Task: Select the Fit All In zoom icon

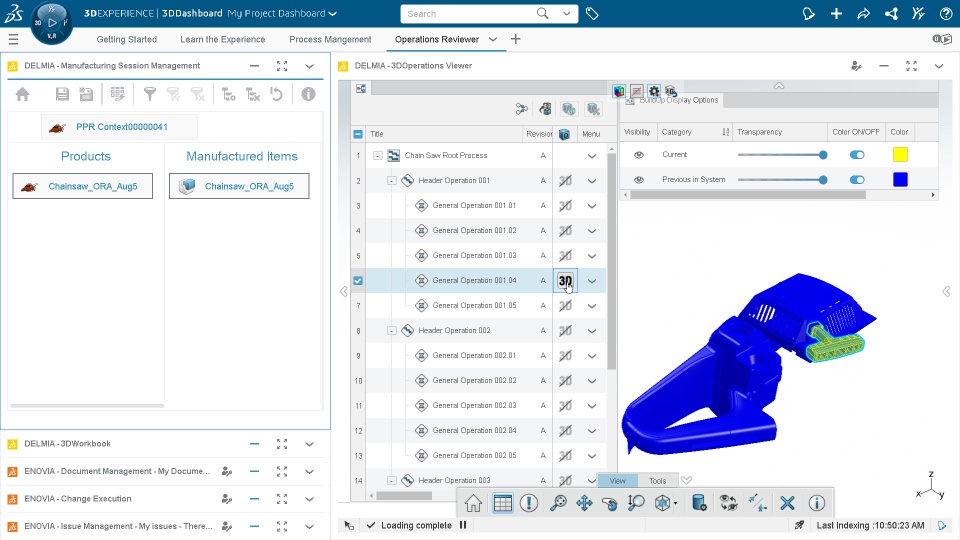Action: [x=558, y=503]
